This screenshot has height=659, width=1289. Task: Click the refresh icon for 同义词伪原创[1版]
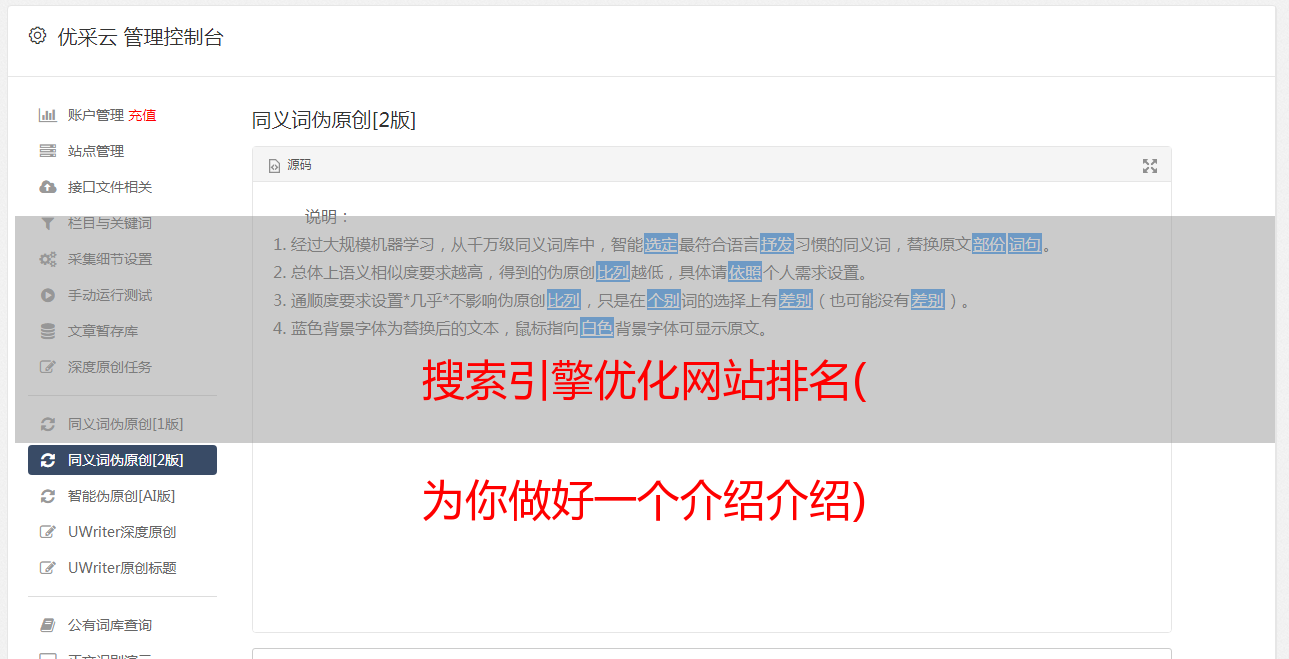(47, 424)
